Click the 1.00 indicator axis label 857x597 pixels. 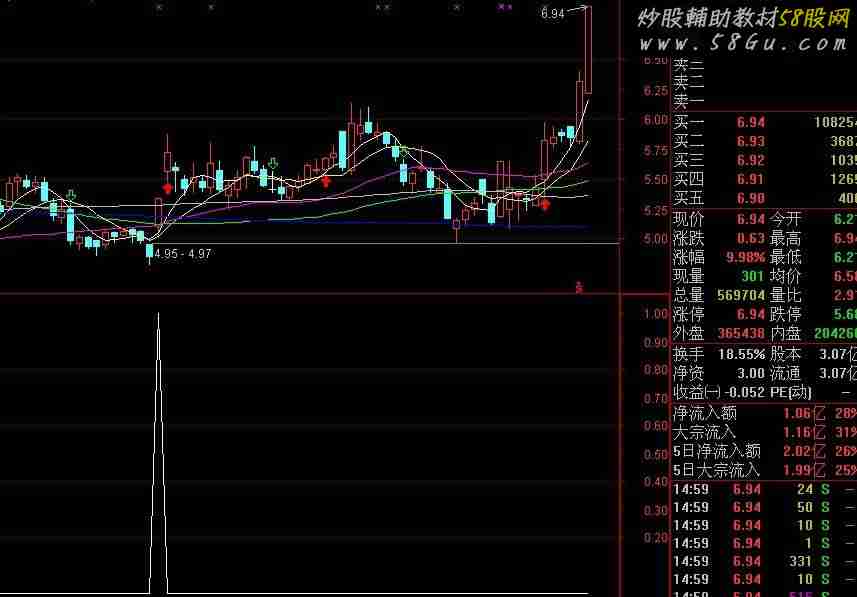(x=656, y=314)
